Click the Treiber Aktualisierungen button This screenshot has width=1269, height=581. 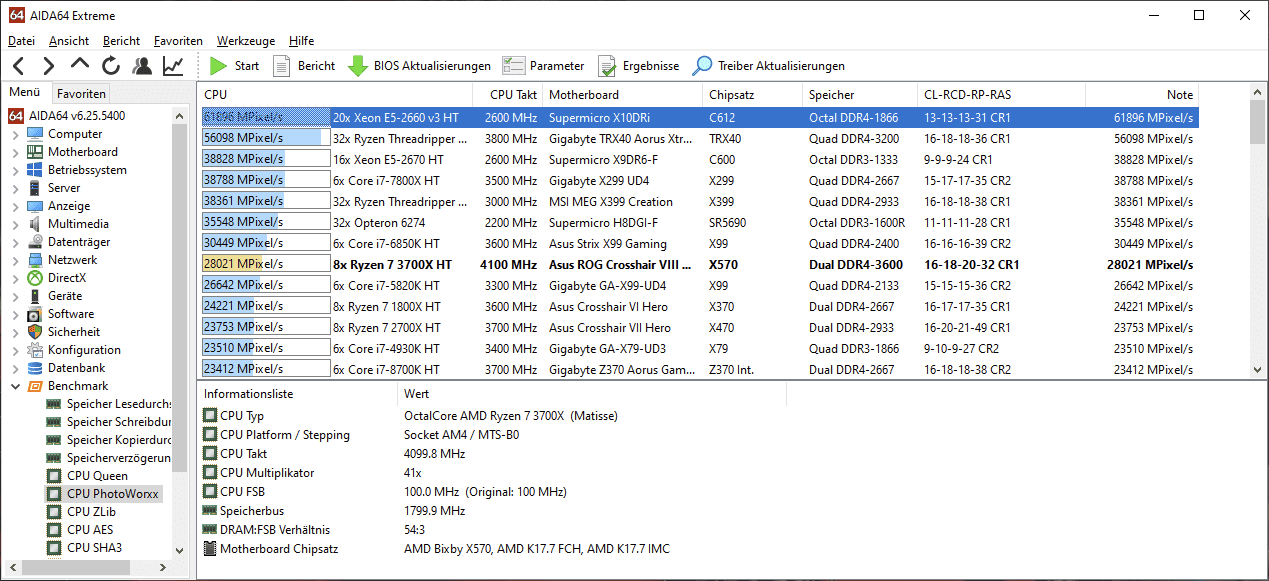pyautogui.click(x=768, y=66)
